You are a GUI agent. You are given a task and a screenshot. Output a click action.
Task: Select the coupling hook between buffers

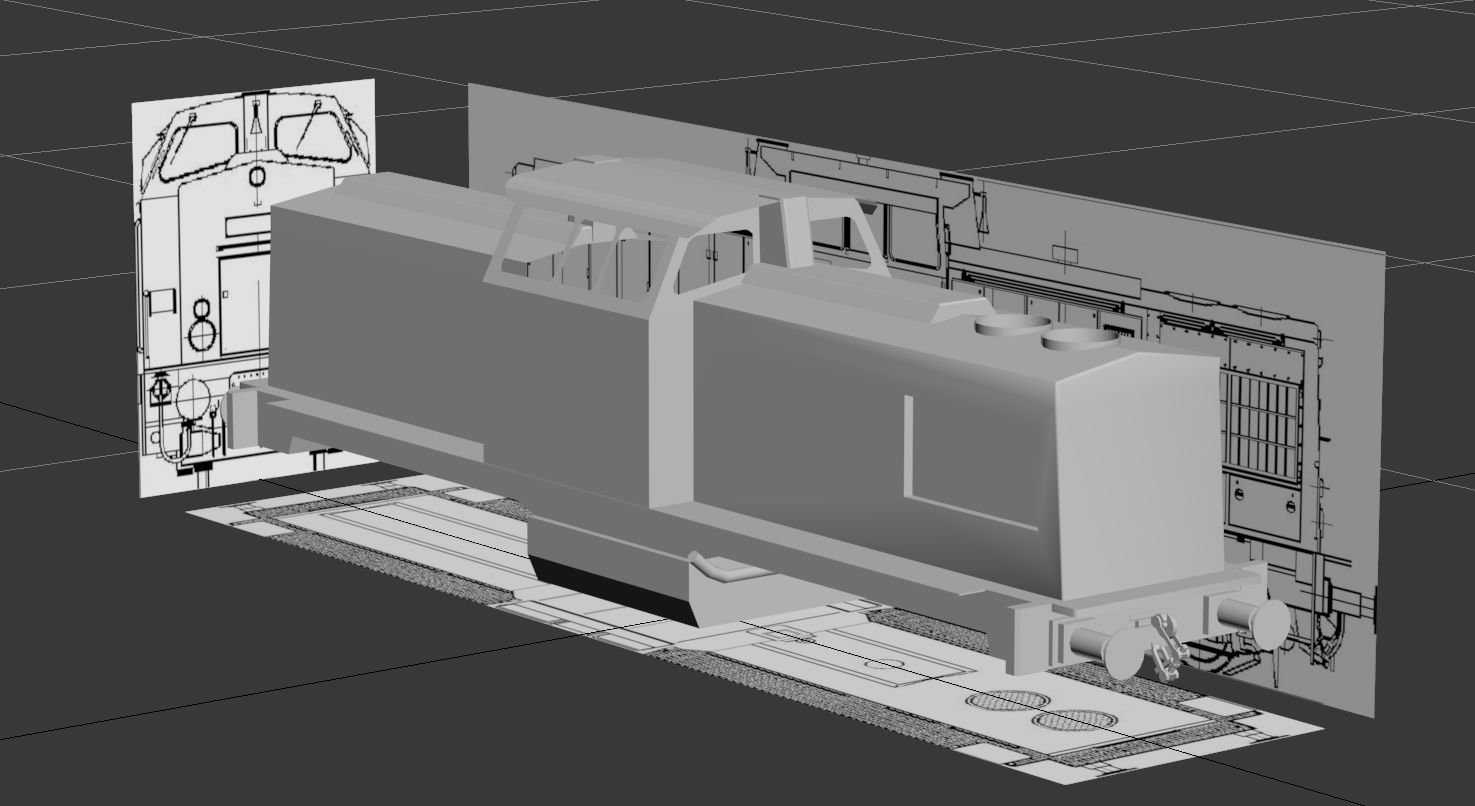(1165, 645)
